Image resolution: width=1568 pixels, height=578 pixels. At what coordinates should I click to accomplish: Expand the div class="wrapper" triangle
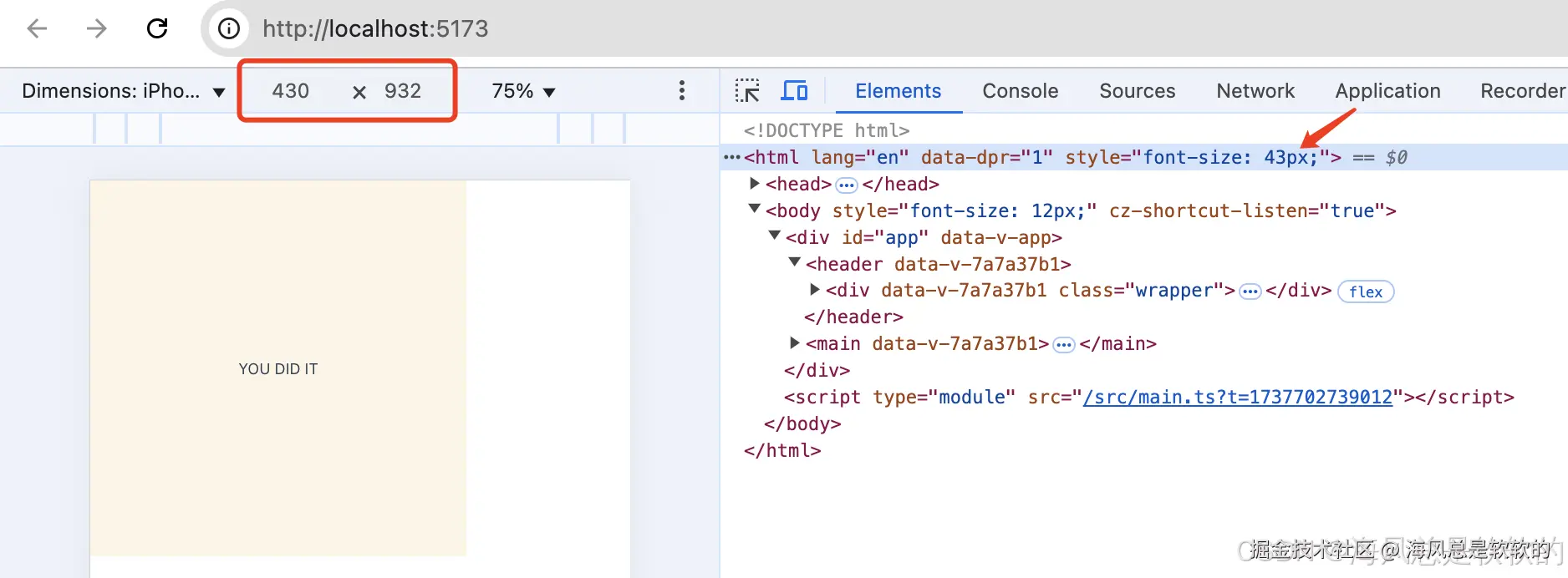click(x=815, y=289)
